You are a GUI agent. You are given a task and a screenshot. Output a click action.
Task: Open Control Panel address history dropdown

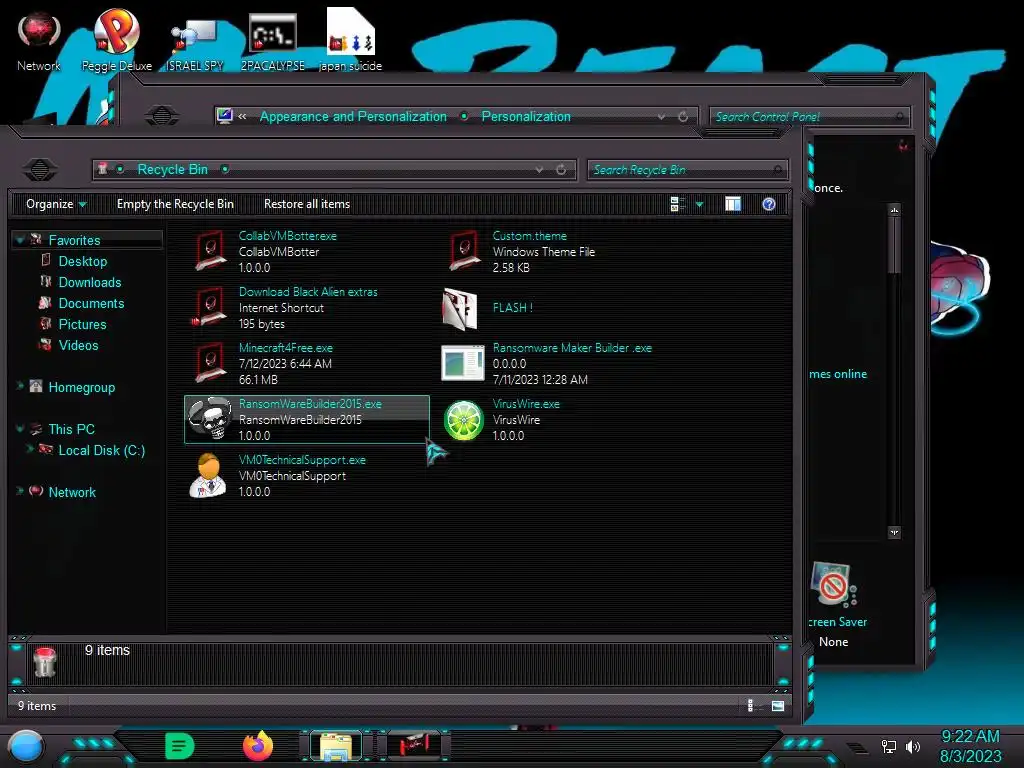pos(662,117)
